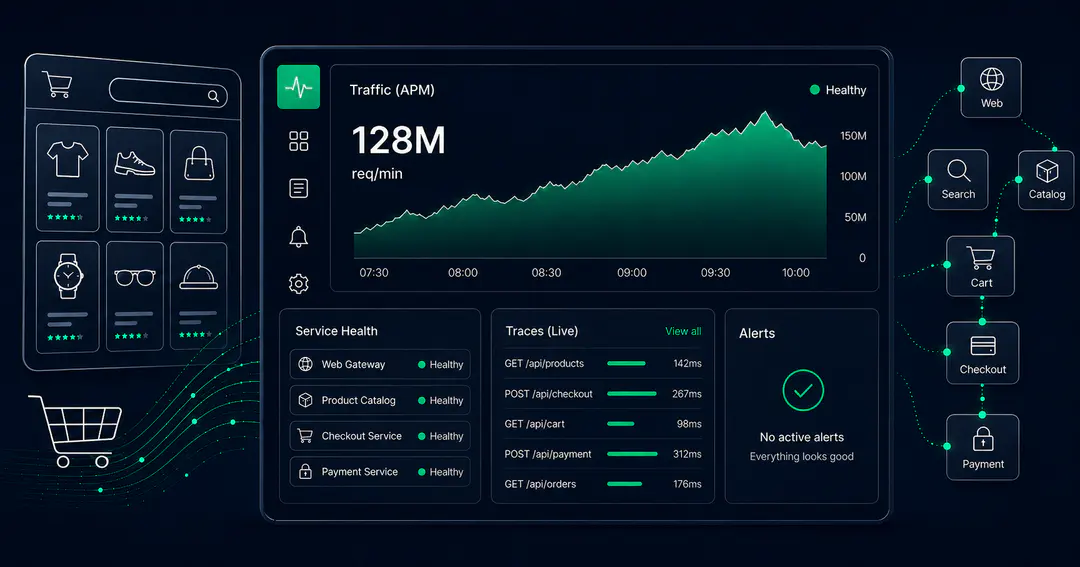Click the Web globe service node
Viewport: 1080px width, 567px height.
click(x=991, y=87)
